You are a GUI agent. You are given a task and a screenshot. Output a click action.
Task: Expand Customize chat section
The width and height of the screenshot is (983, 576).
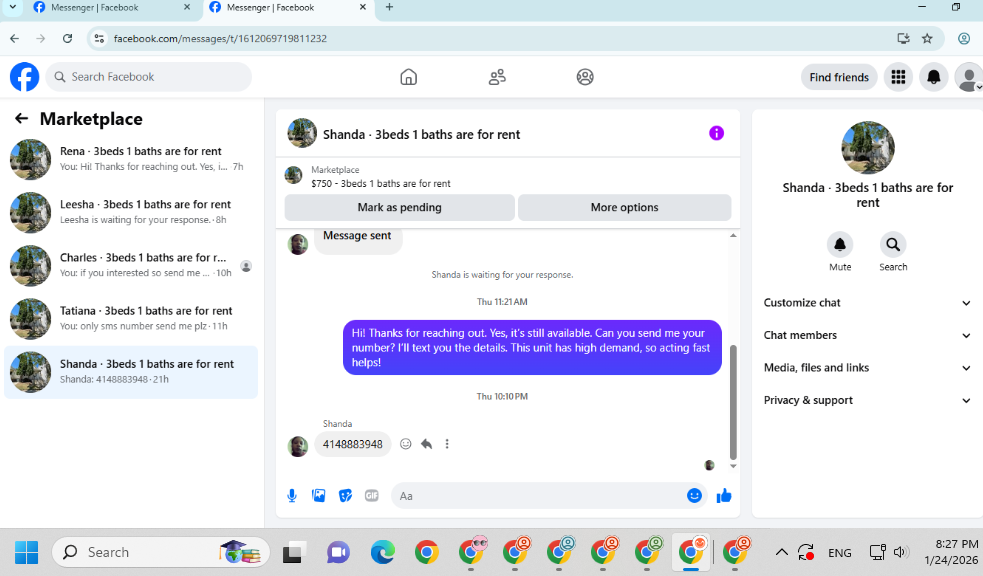point(868,303)
